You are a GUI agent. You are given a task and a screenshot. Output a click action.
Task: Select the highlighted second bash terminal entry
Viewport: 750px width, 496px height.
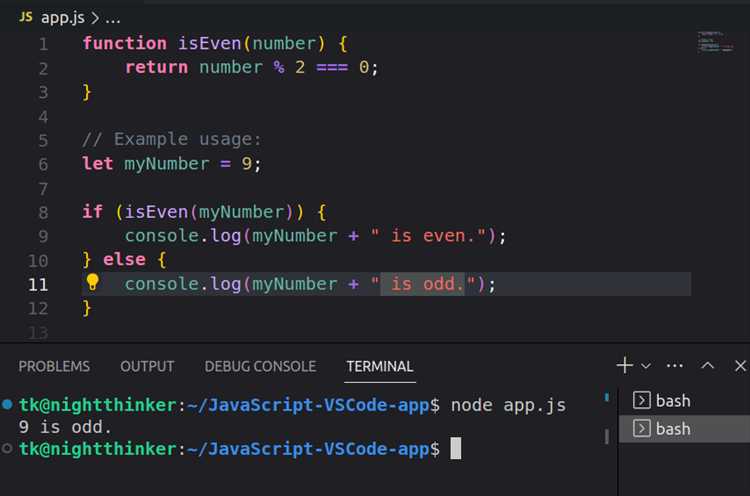684,429
